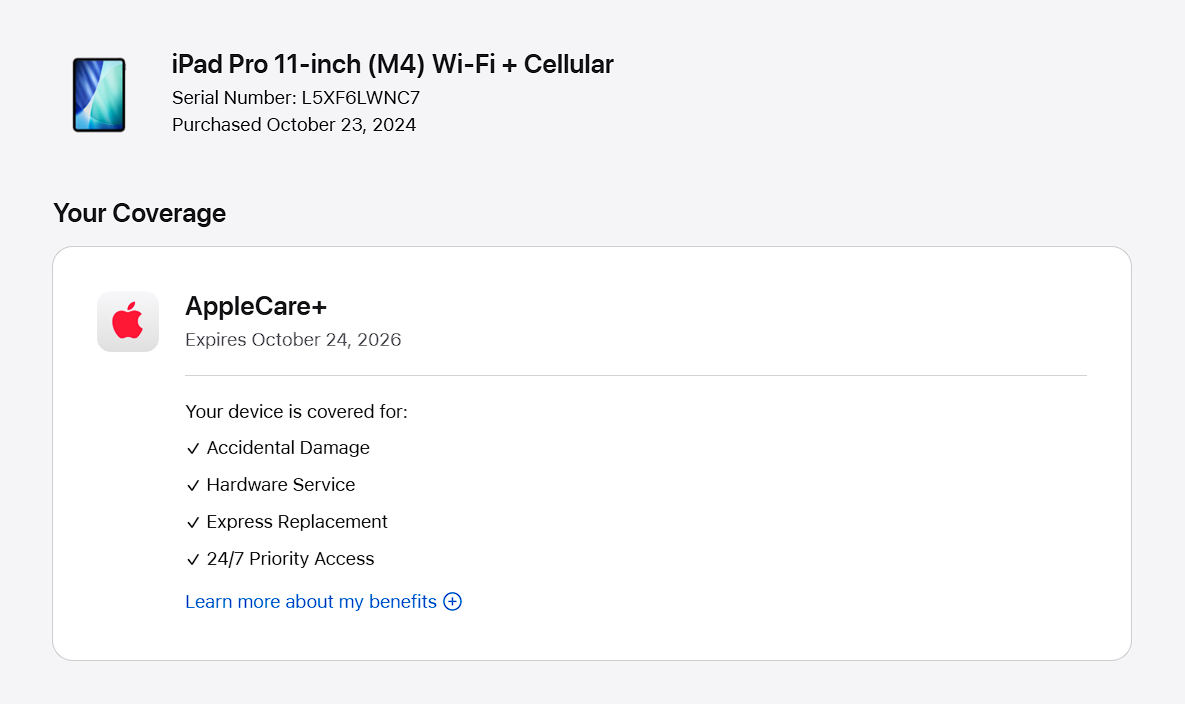This screenshot has height=704, width=1185.
Task: Click the Purchased October 23, 2024 line
Action: point(294,125)
